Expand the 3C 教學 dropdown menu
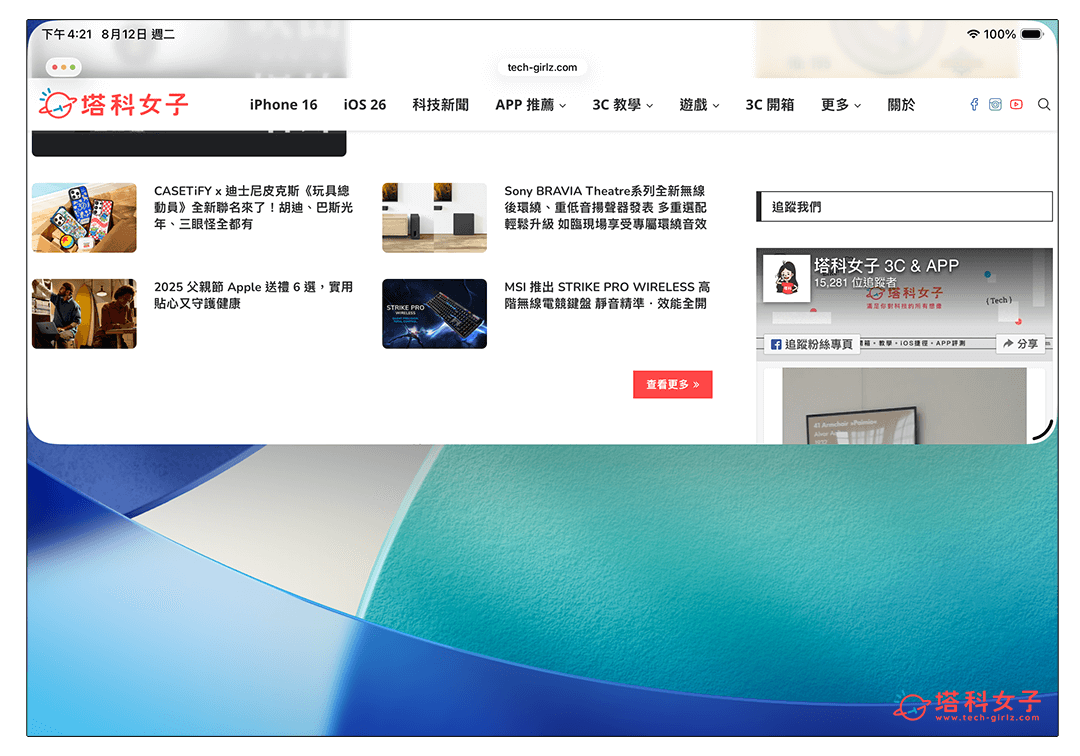This screenshot has height=756, width=1080. 622,104
